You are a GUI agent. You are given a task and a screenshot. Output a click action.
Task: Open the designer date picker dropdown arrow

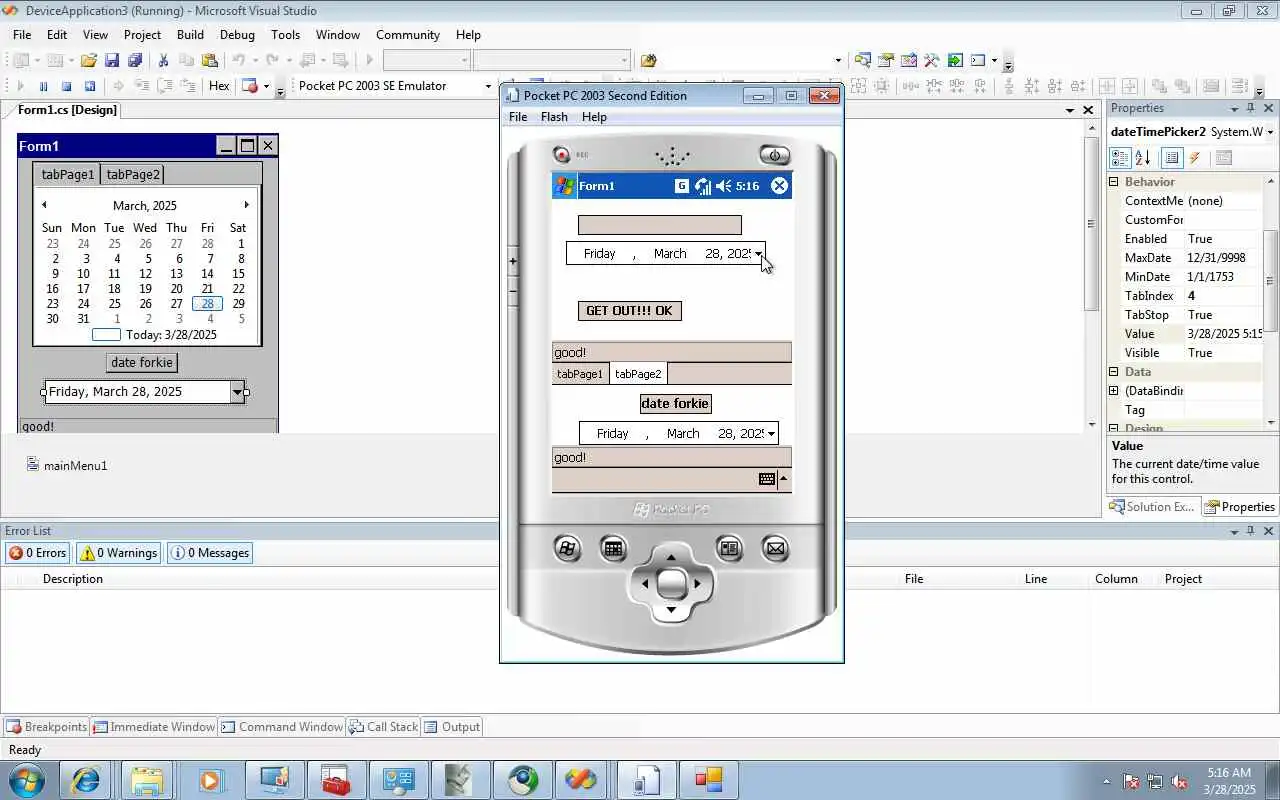click(x=237, y=392)
